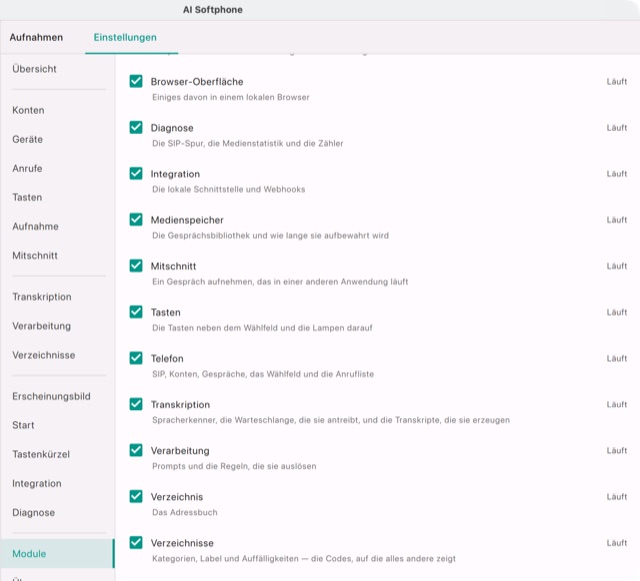Uncheck the Verarbeitung module checkbox
Screen dimensions: 640x581
click(x=136, y=450)
